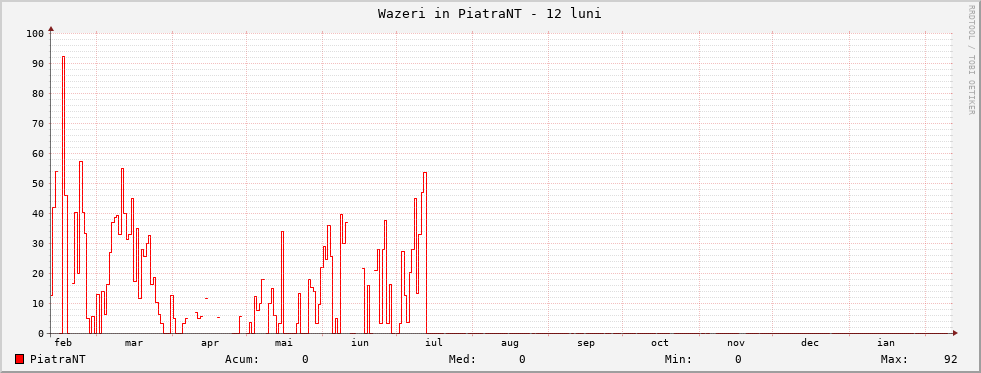Viewport: 981px width, 373px height.
Task: Click the y-axis value 60
Action: [x=38, y=154]
